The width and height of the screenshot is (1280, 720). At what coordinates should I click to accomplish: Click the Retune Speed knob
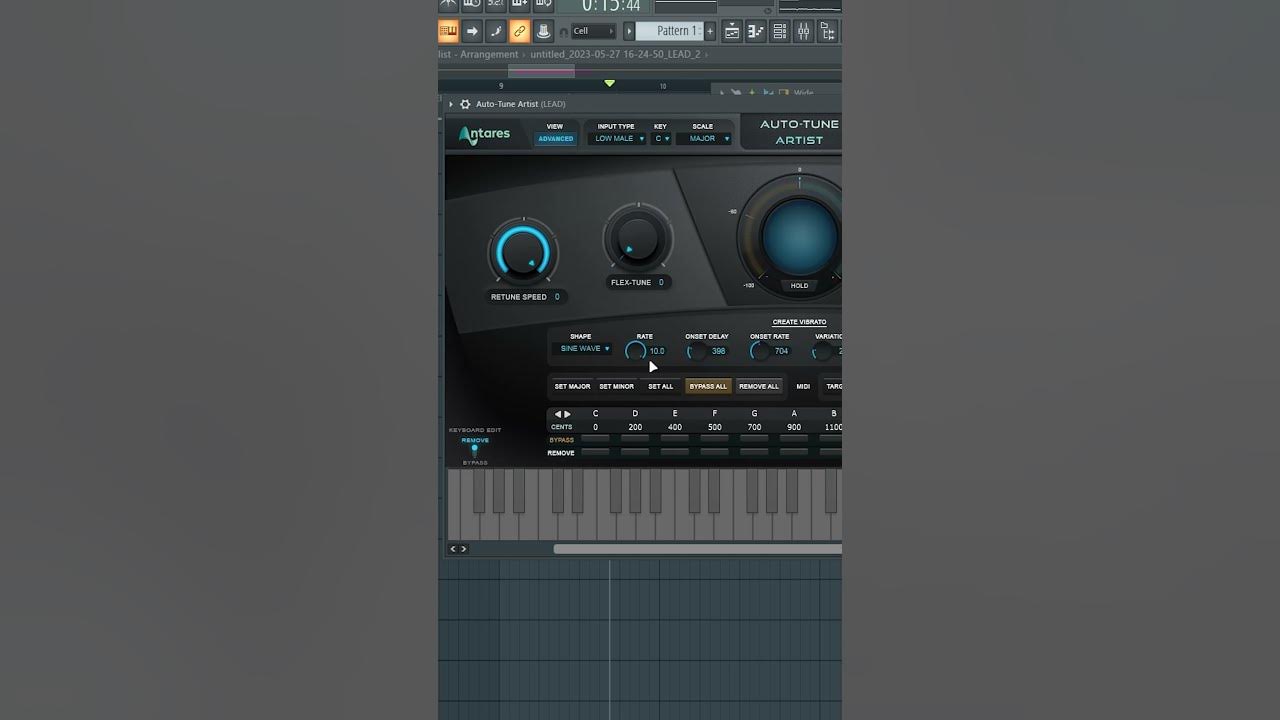(x=523, y=252)
